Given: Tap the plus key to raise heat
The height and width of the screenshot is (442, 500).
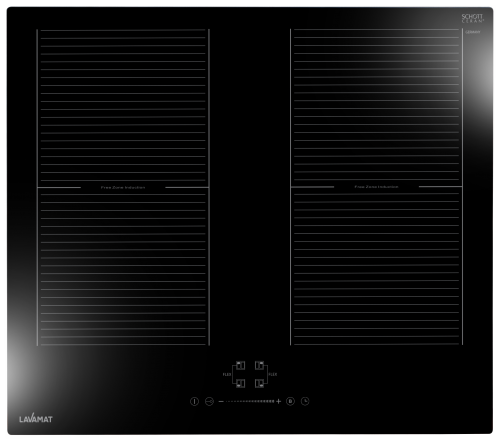Looking at the screenshot, I should point(279,401).
